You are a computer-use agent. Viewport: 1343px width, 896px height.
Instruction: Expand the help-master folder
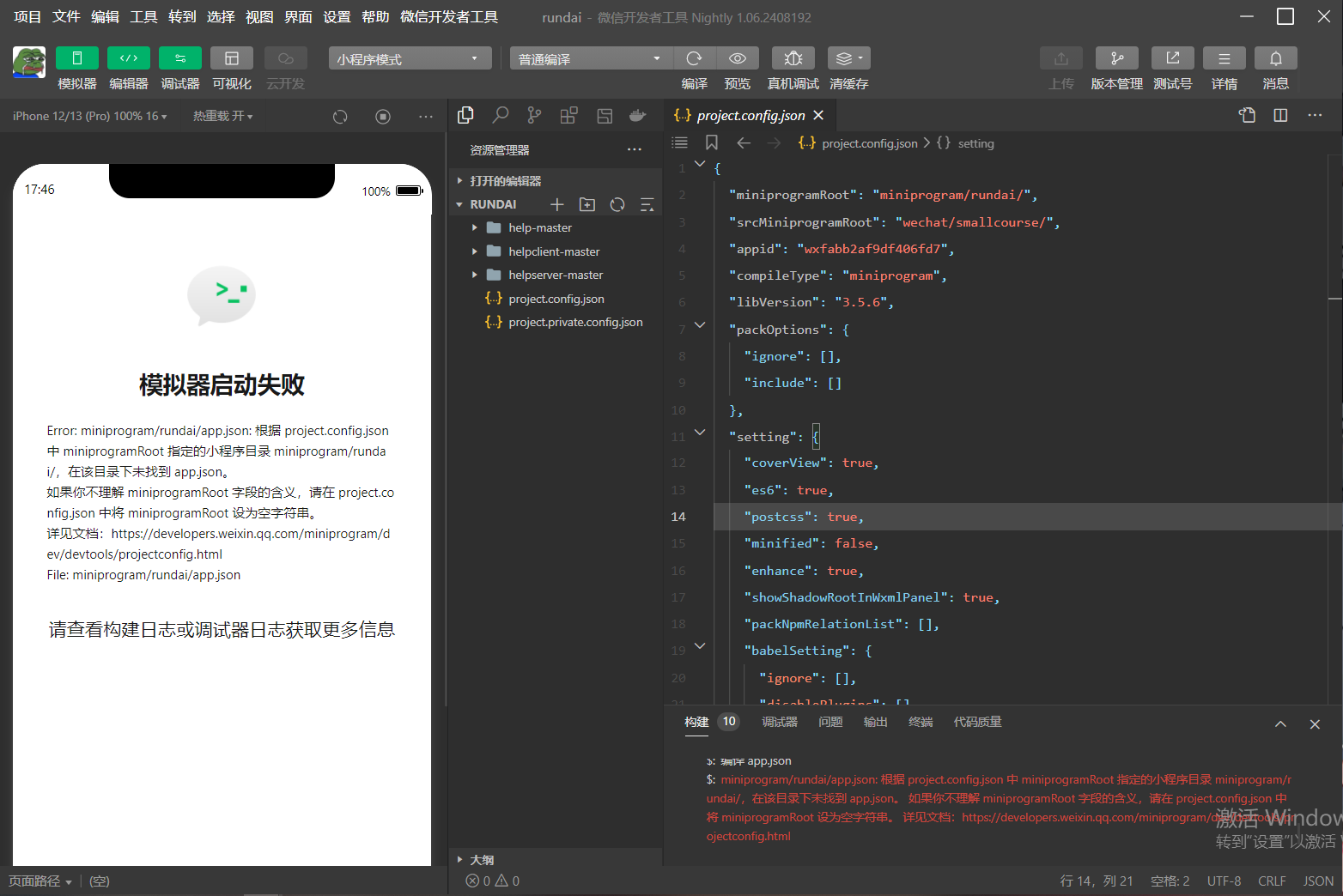pos(539,227)
